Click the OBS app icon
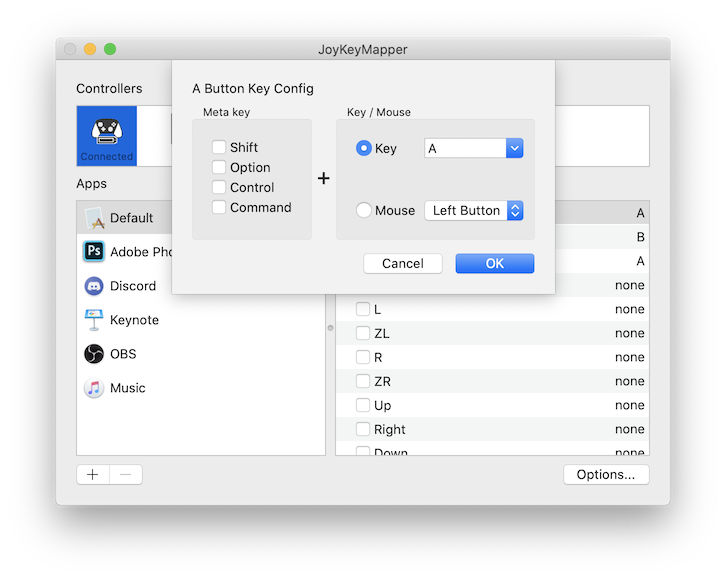 pos(94,354)
